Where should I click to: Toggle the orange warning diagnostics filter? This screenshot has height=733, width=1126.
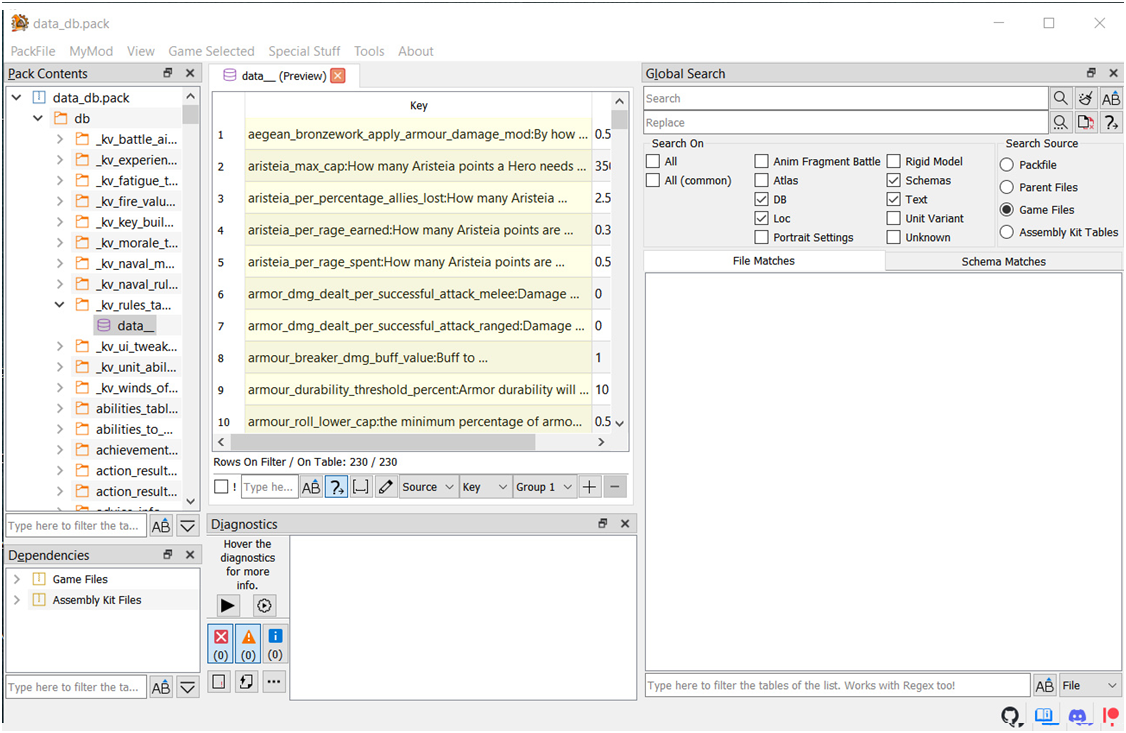[x=248, y=644]
